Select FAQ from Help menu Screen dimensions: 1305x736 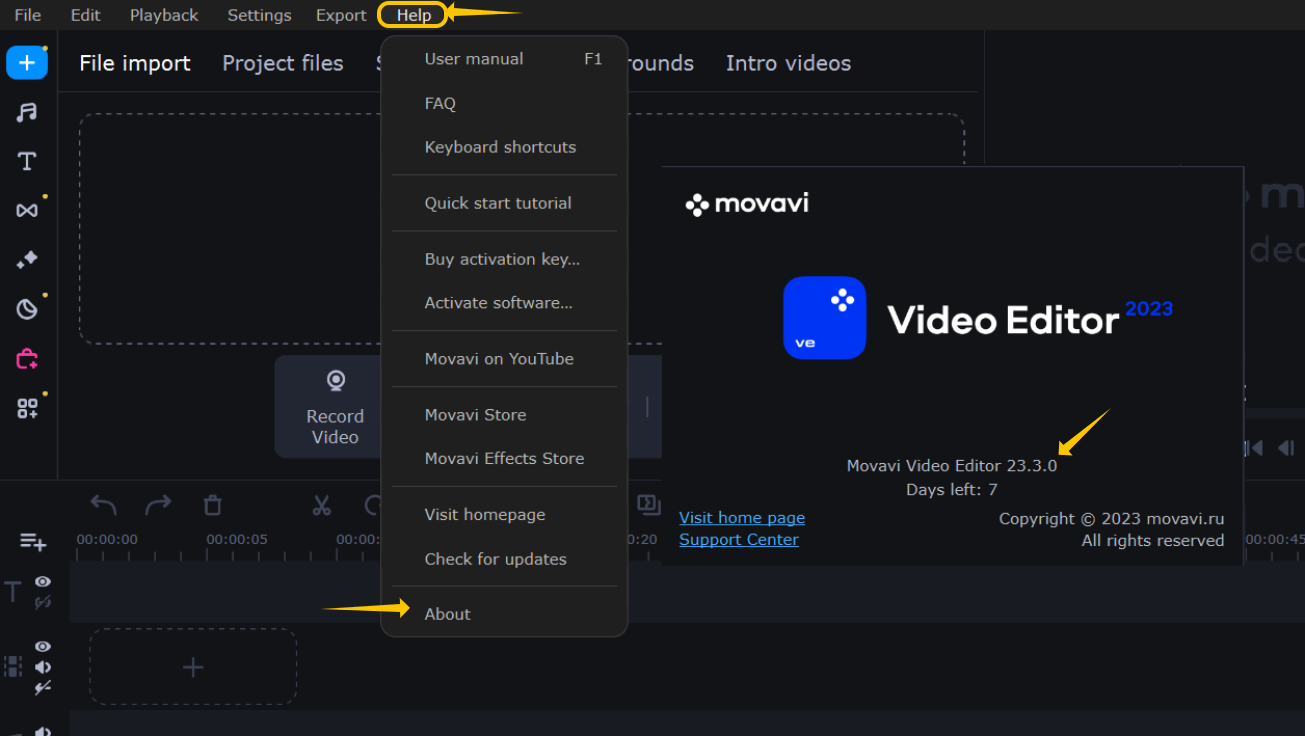point(504,103)
